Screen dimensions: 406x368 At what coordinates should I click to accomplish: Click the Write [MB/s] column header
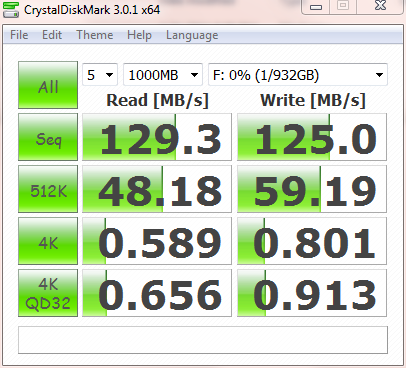(x=313, y=100)
